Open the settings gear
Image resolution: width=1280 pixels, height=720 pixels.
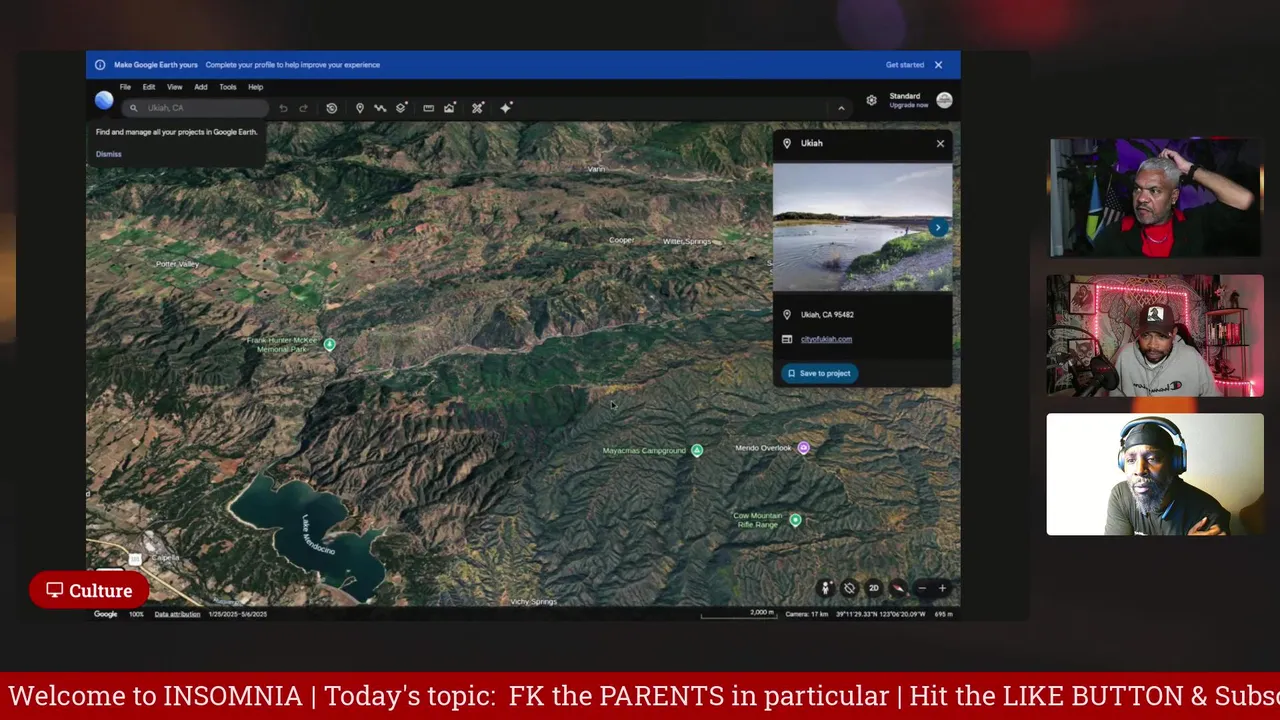click(872, 100)
